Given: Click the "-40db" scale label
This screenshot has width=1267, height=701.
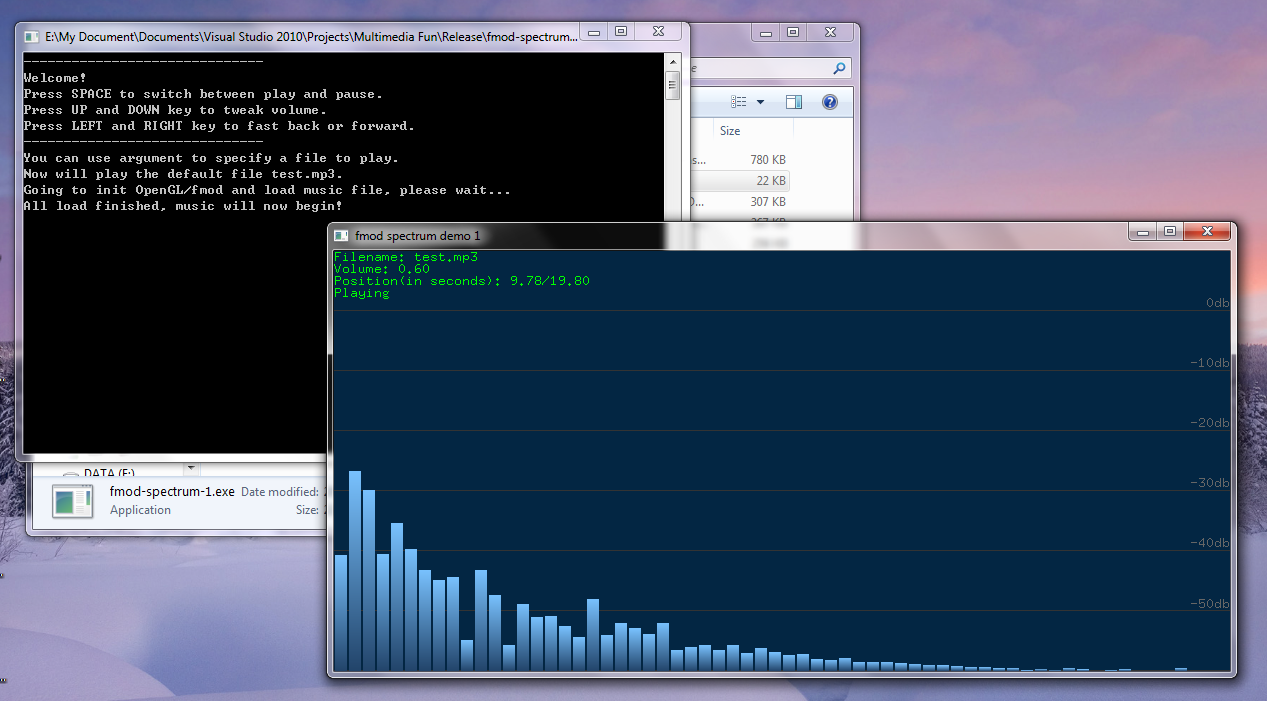Looking at the screenshot, I should 1209,543.
